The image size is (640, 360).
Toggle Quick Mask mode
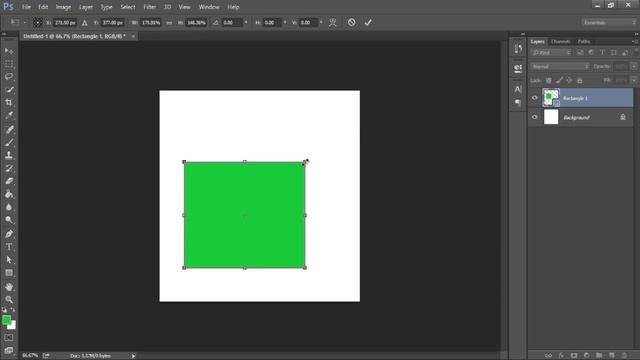coord(9,338)
